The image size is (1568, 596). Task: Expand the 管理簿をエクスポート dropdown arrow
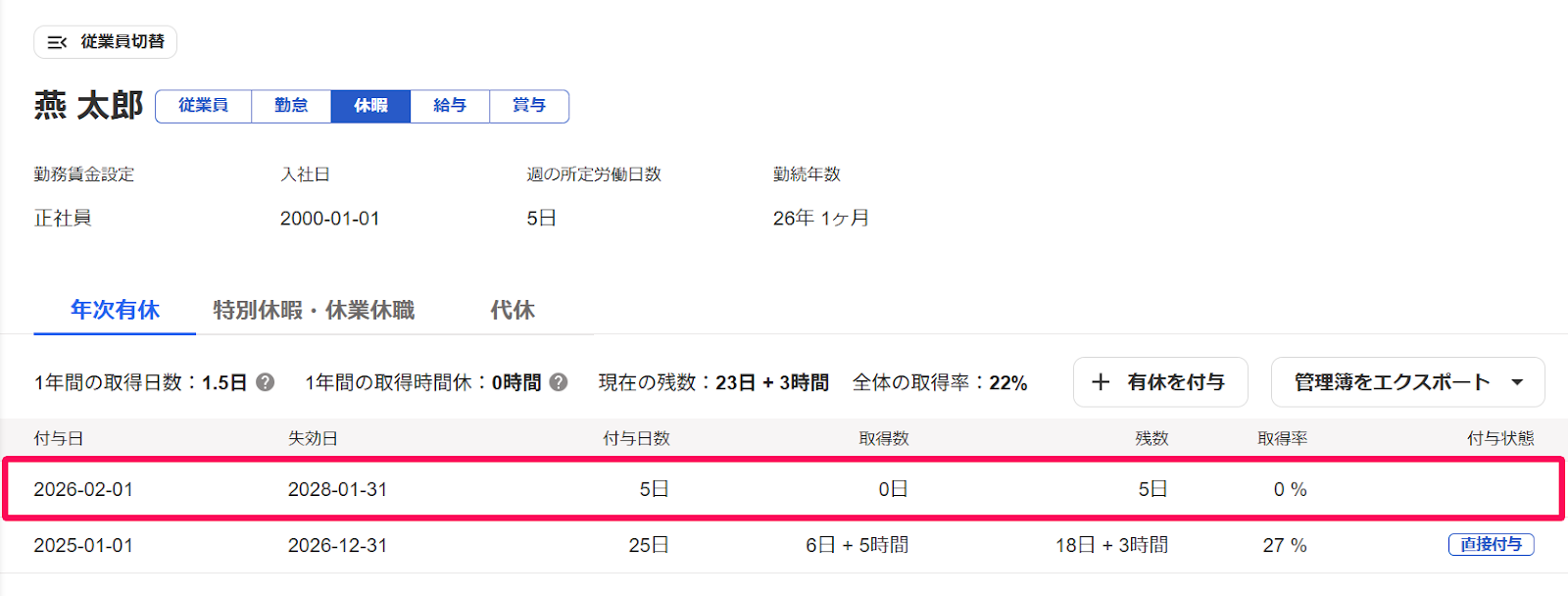click(x=1517, y=382)
